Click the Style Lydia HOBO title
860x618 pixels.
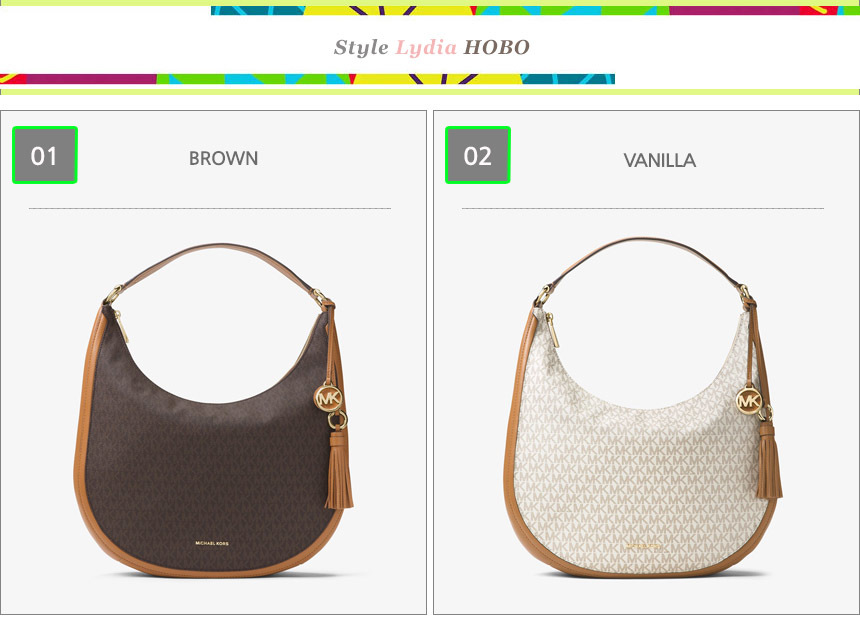[x=432, y=48]
